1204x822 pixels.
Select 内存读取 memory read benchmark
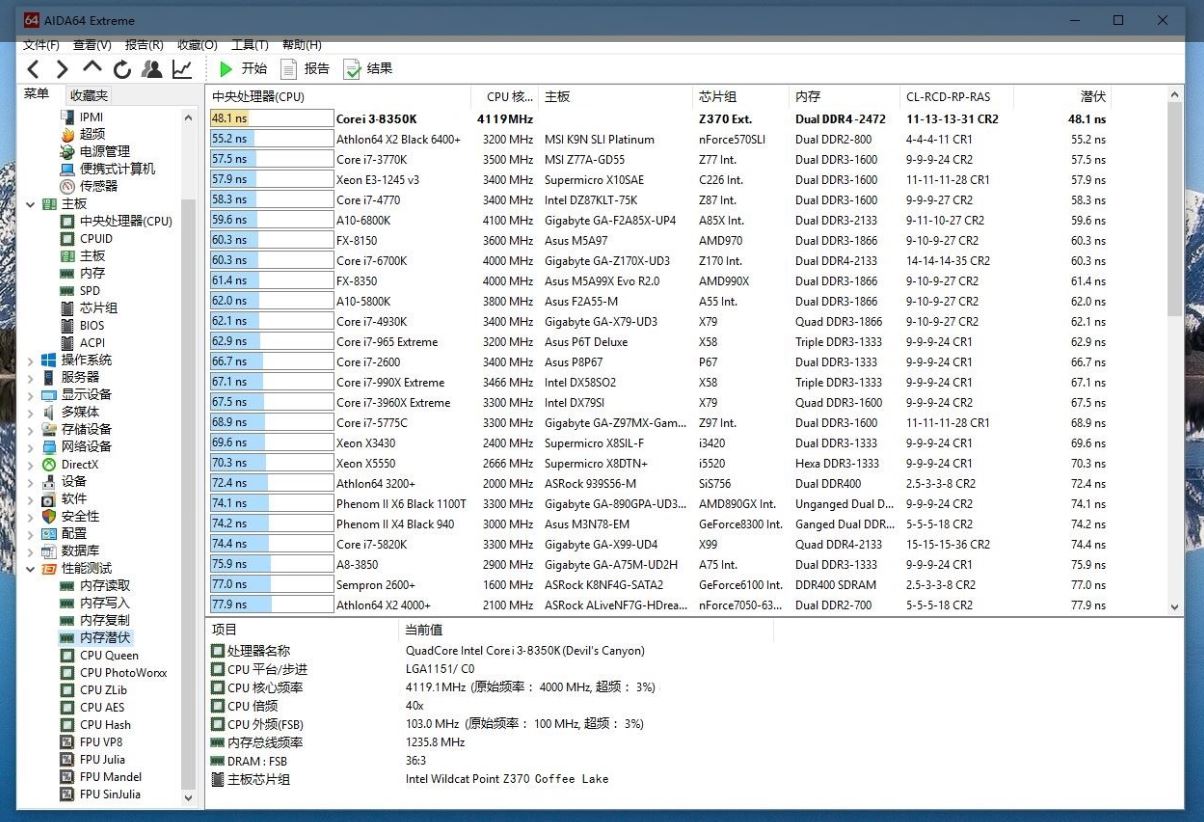point(105,585)
